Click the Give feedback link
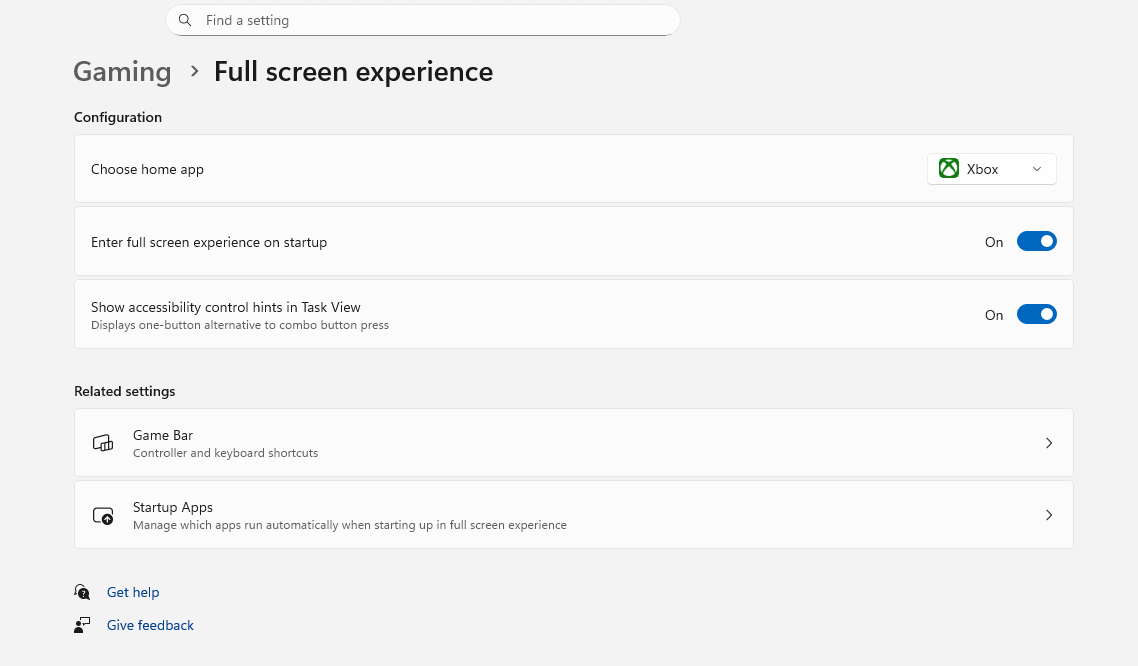Viewport: 1138px width, 666px height. 150,624
